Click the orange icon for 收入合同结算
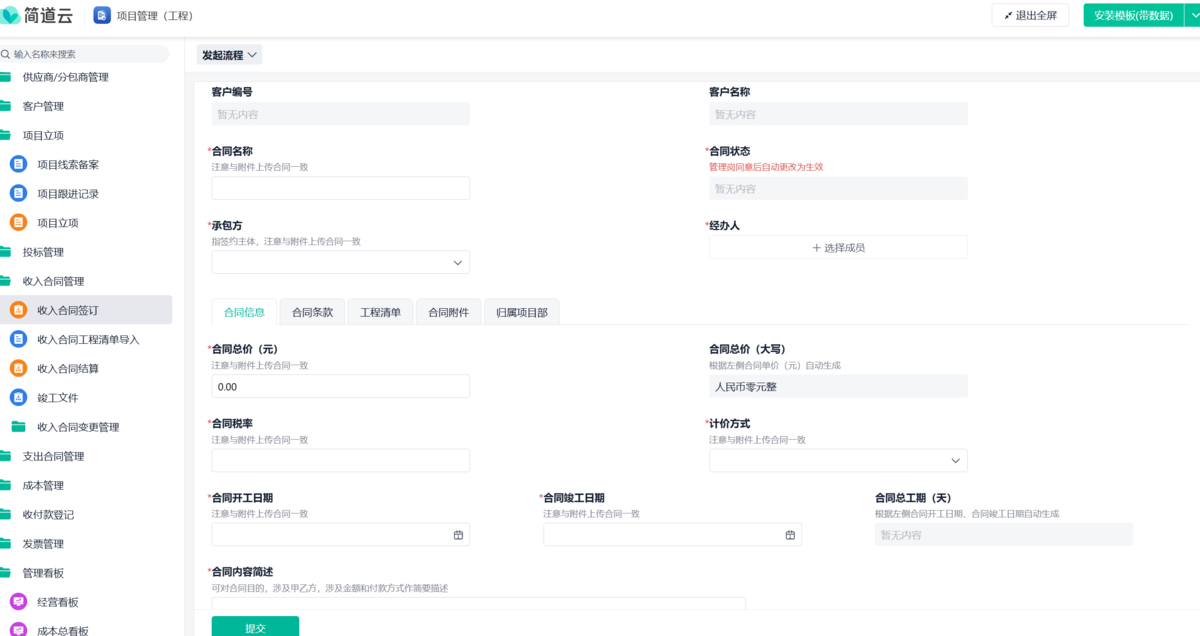 click(18, 368)
